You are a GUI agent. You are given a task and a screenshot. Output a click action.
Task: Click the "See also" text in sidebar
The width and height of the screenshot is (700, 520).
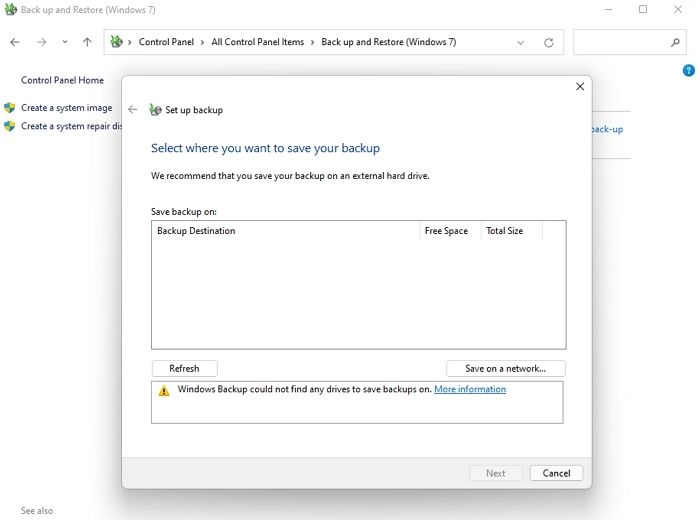click(x=37, y=511)
